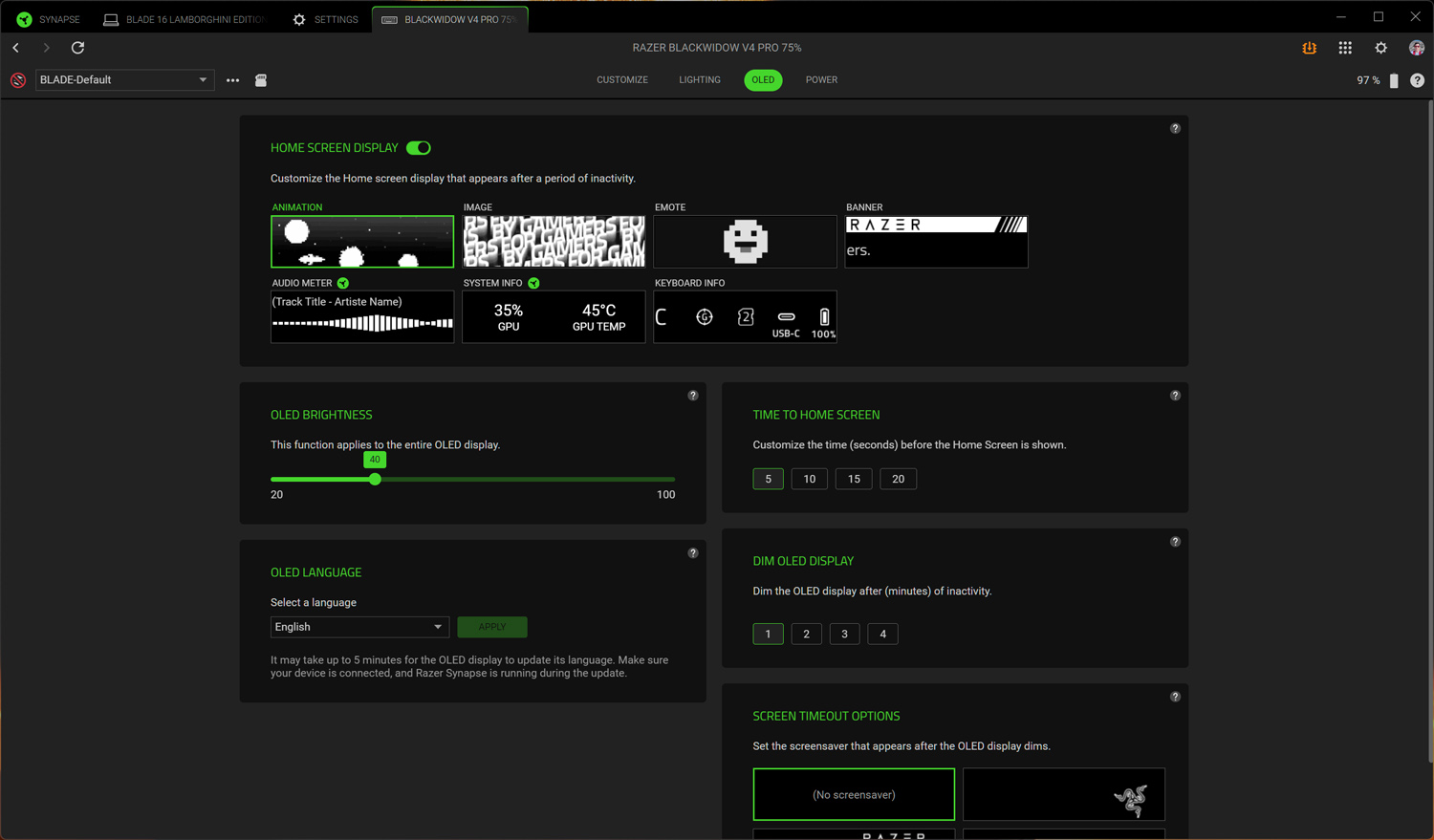Select the No screensaver option
This screenshot has height=840, width=1434.
click(854, 794)
